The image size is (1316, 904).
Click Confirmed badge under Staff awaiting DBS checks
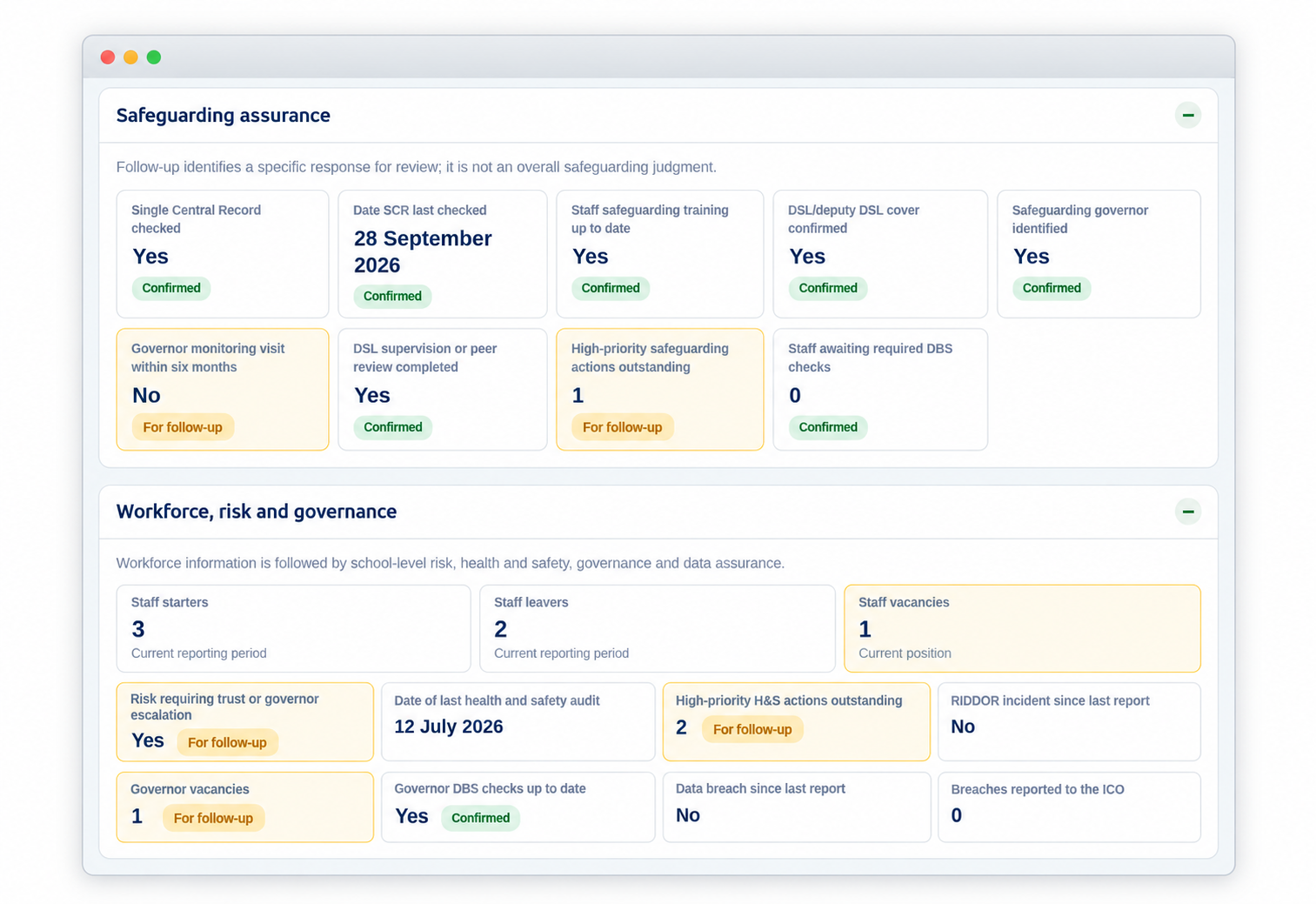(827, 427)
